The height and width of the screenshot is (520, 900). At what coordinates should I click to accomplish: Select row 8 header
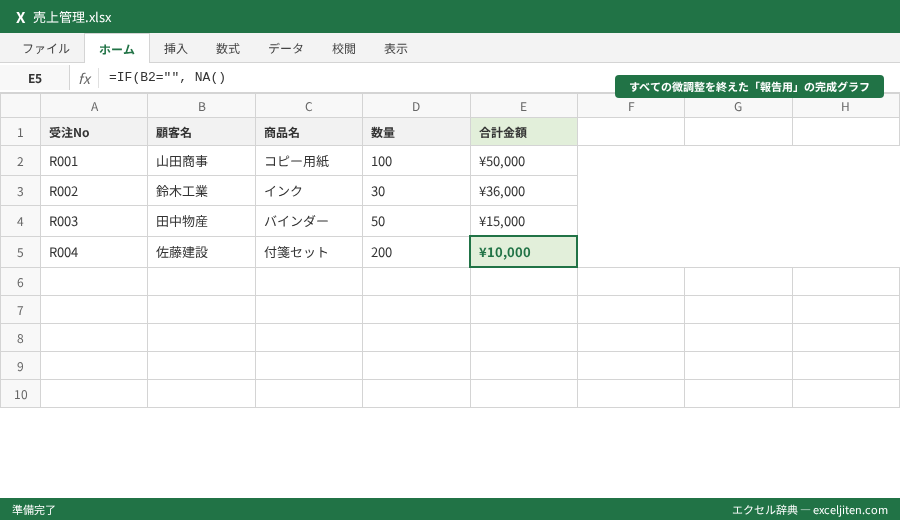(20, 338)
